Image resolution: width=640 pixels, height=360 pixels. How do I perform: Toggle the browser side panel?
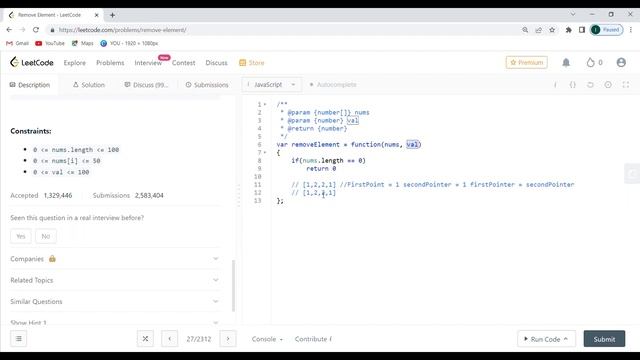click(582, 30)
